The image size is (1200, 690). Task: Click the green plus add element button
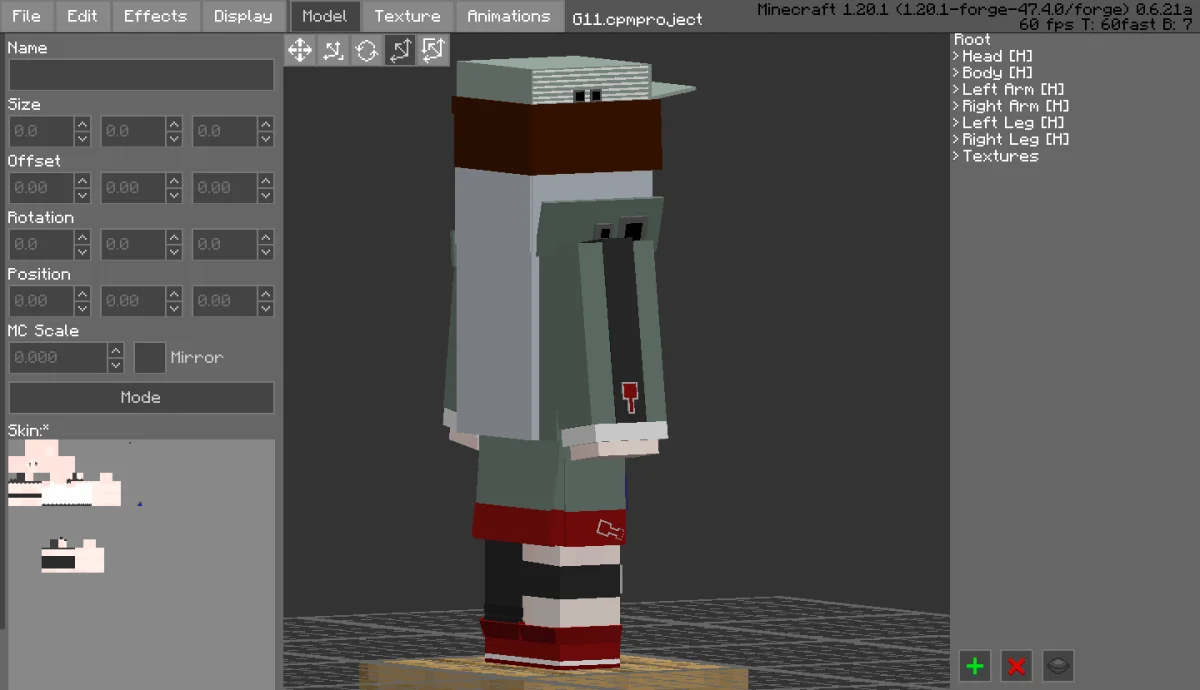coord(975,665)
